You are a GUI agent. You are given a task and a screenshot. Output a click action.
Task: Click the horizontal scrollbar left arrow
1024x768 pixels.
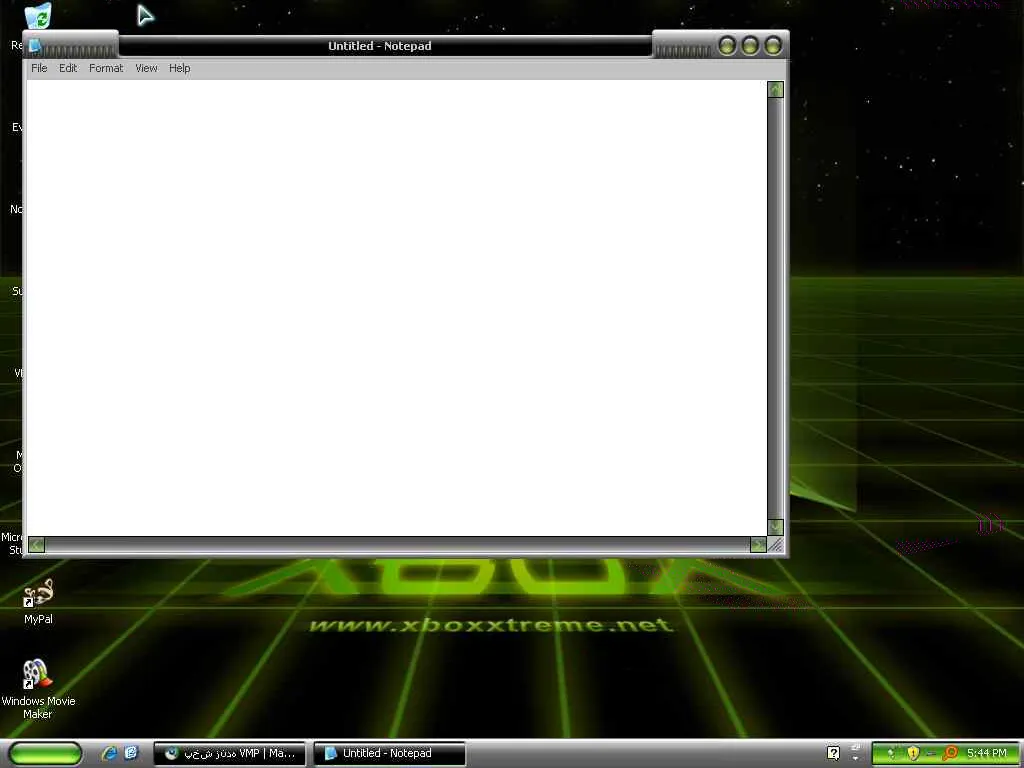37,545
